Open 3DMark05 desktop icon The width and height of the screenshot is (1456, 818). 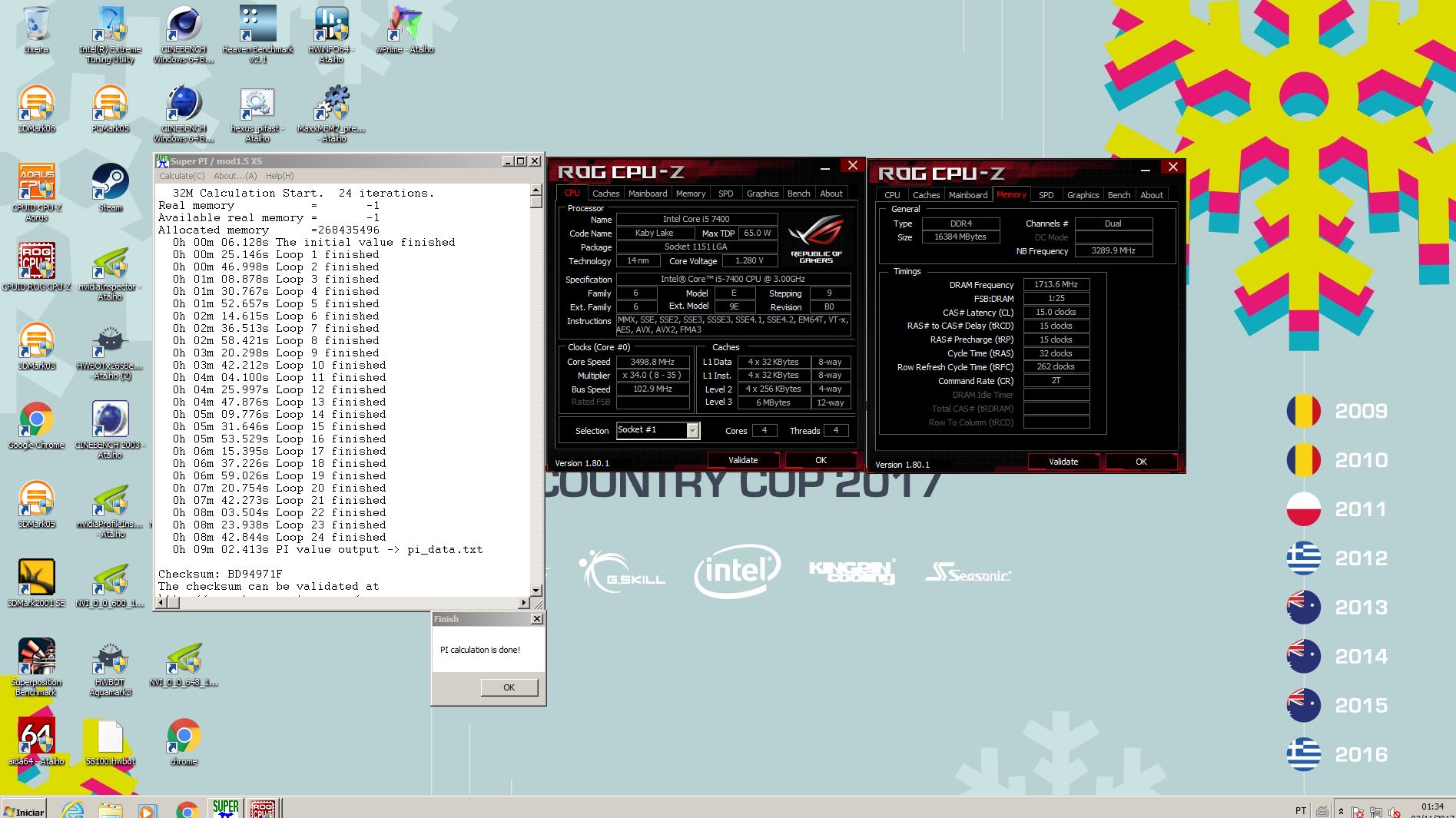click(36, 504)
